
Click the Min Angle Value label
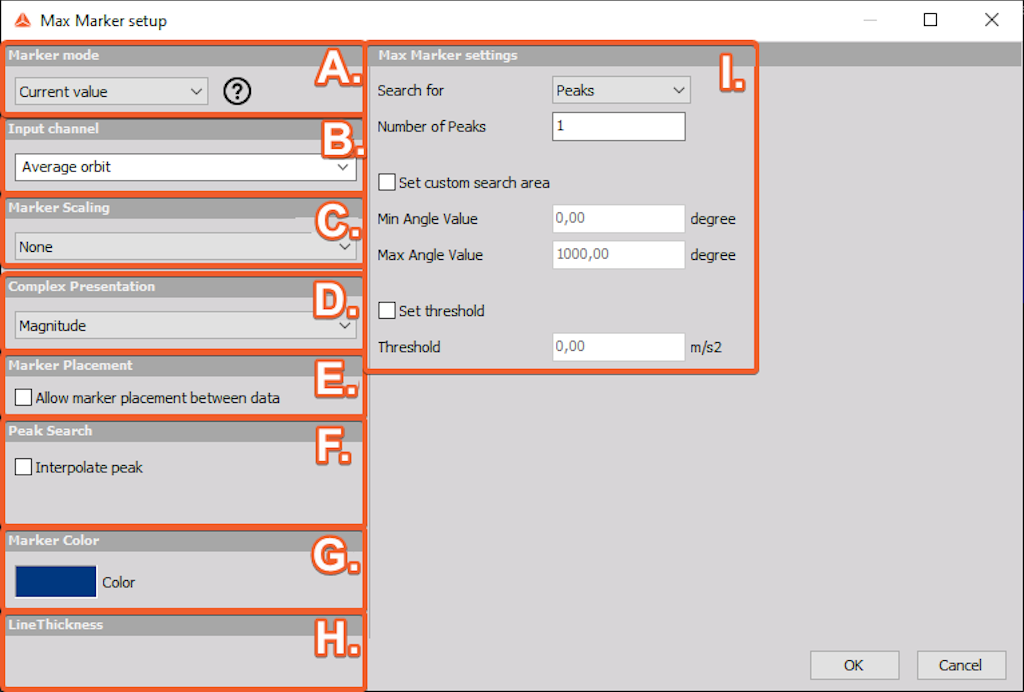pyautogui.click(x=428, y=219)
